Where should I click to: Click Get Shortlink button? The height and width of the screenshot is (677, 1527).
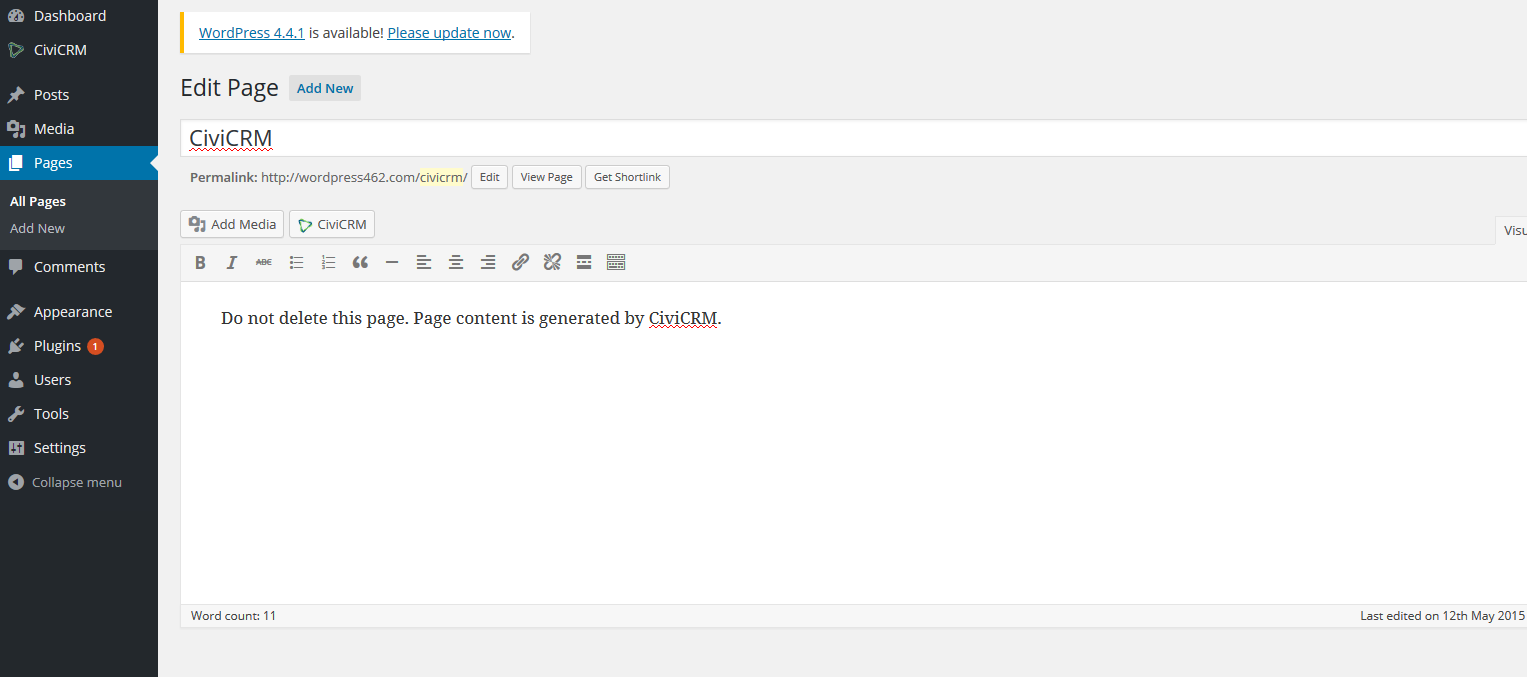(x=627, y=177)
